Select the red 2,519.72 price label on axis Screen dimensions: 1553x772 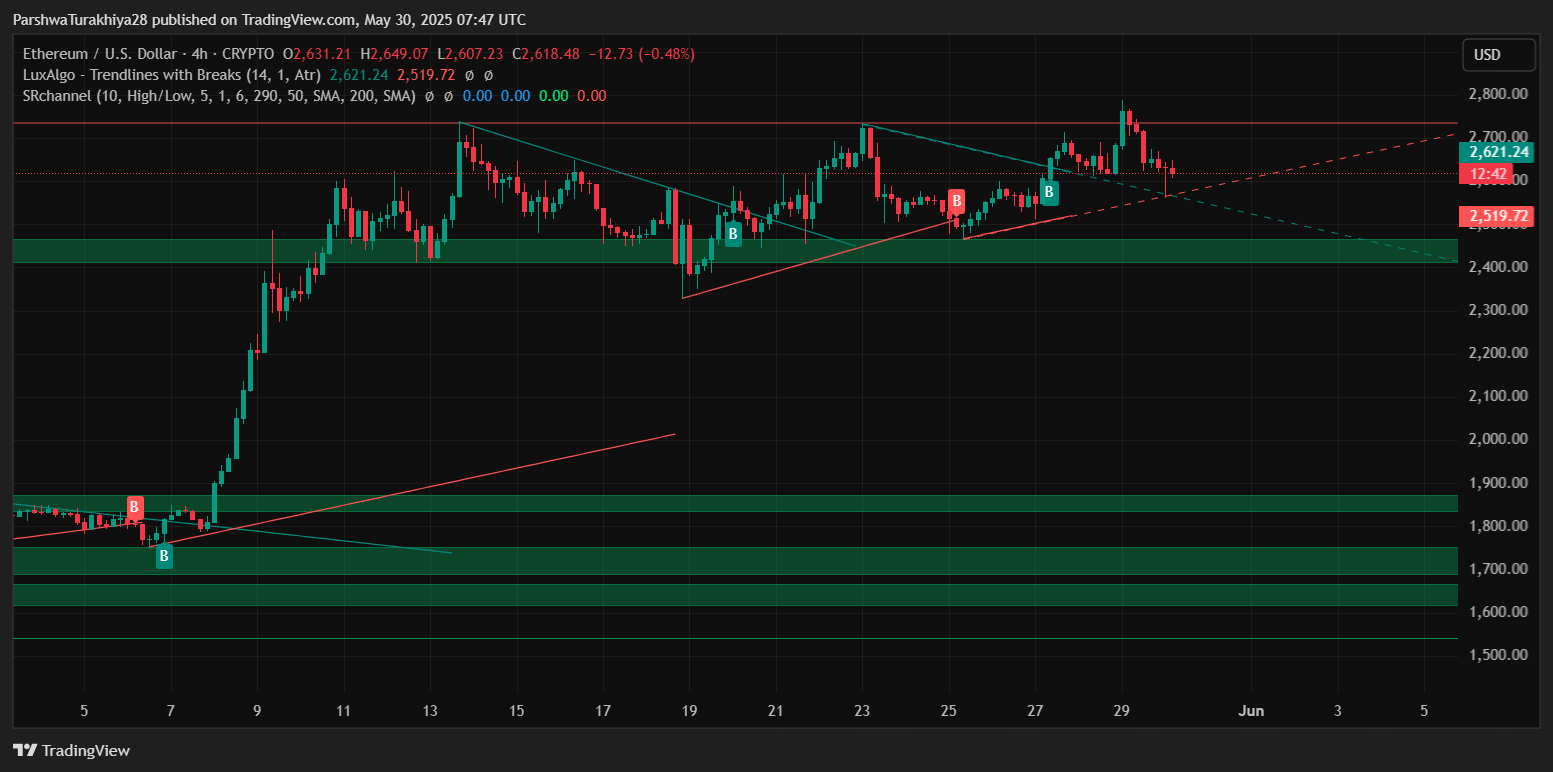click(1495, 216)
